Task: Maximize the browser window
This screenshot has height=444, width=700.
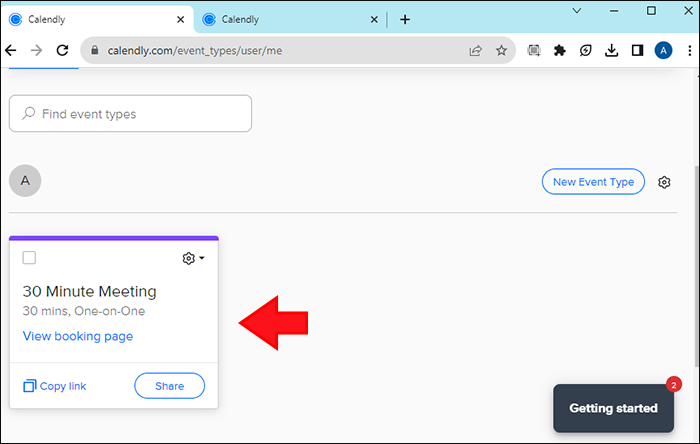Action: (651, 11)
